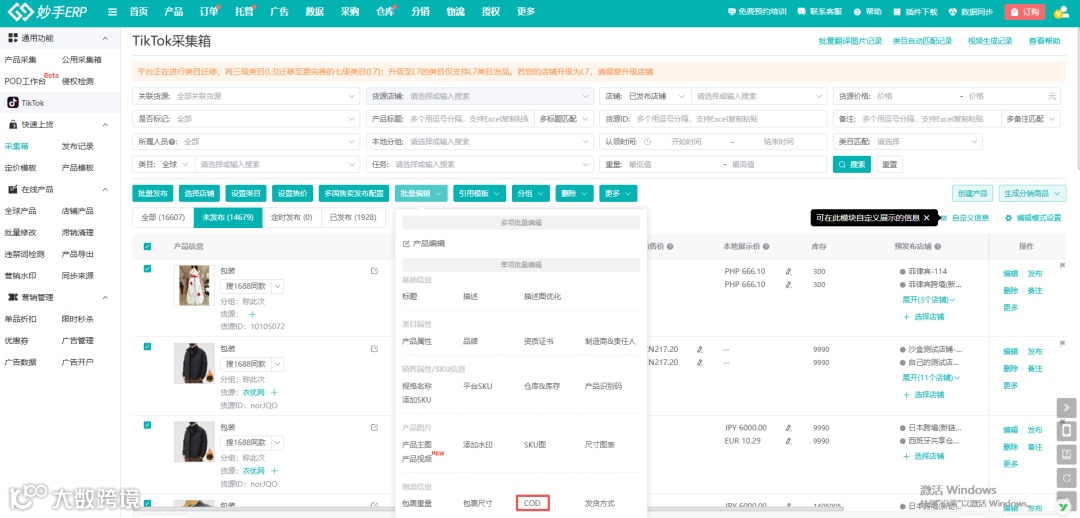Switch to the 全部 (16607) tab

pos(163,218)
